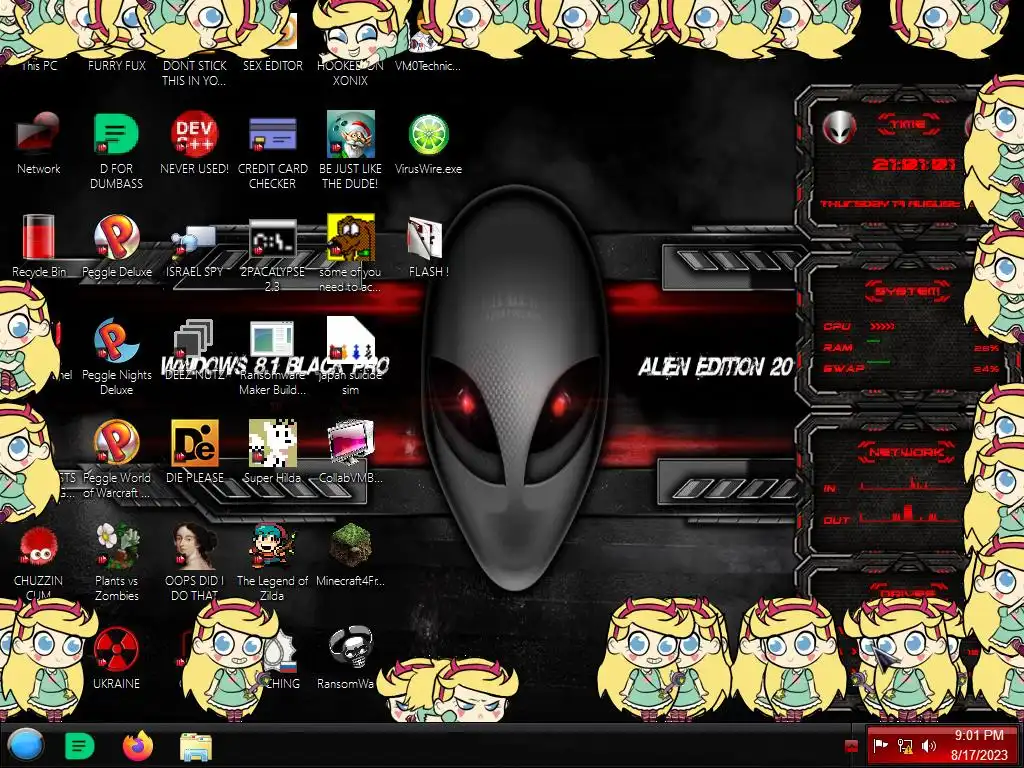Open Minecraft4Fr grass block icon
This screenshot has width=1024, height=768.
click(351, 556)
